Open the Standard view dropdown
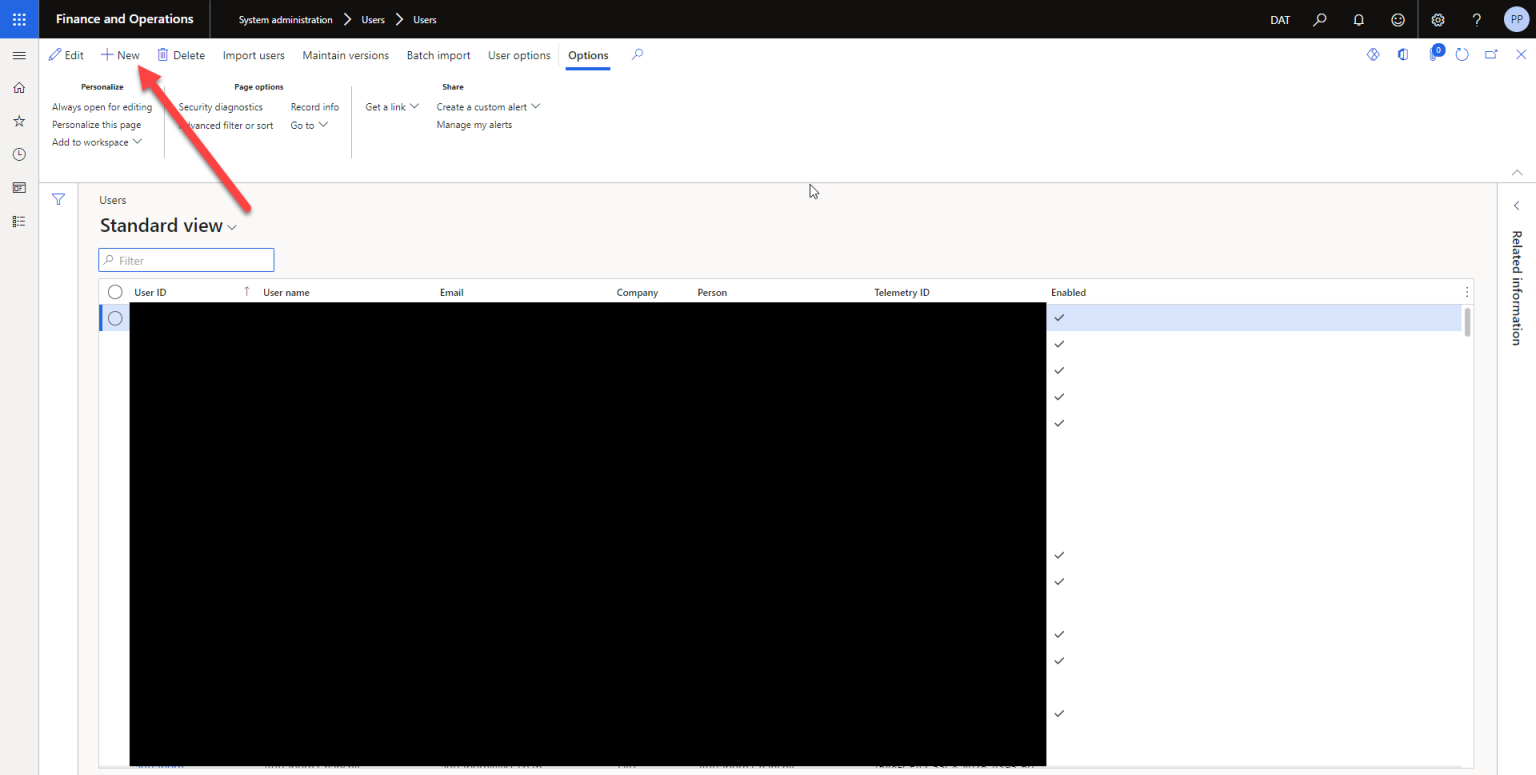 (168, 226)
